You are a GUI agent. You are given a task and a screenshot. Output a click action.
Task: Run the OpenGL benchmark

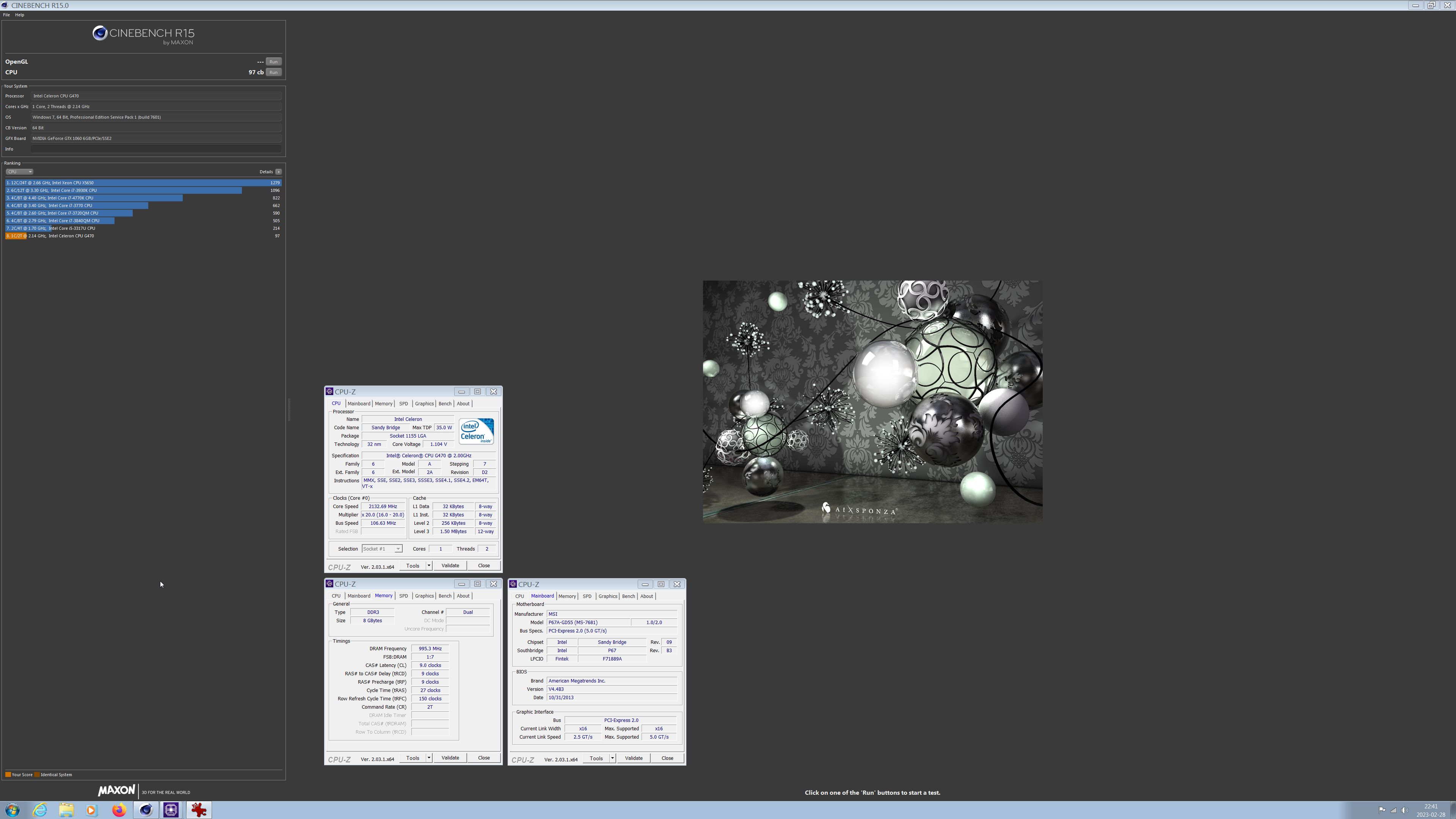273,61
